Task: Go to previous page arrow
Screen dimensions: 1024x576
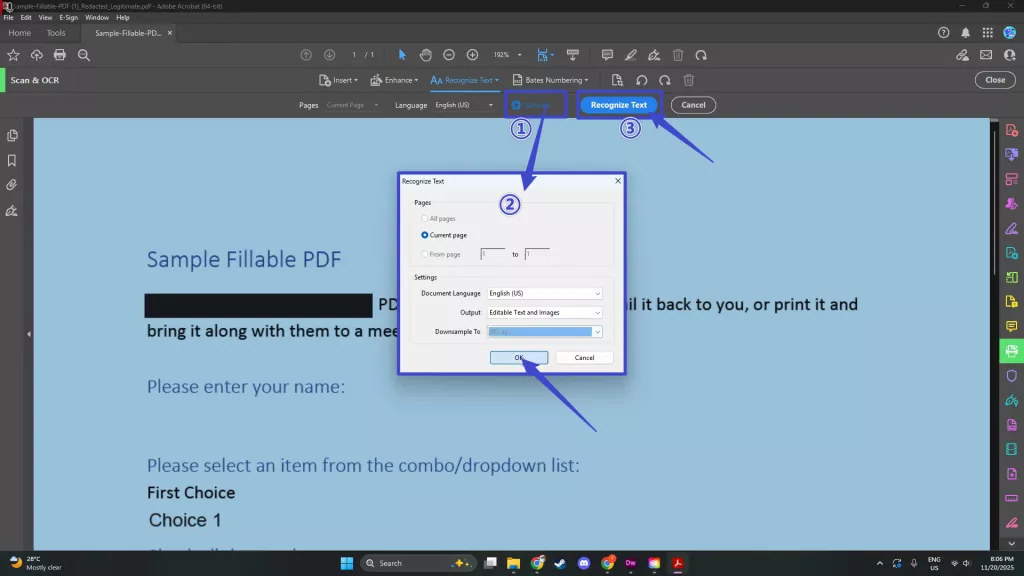Action: (x=306, y=55)
